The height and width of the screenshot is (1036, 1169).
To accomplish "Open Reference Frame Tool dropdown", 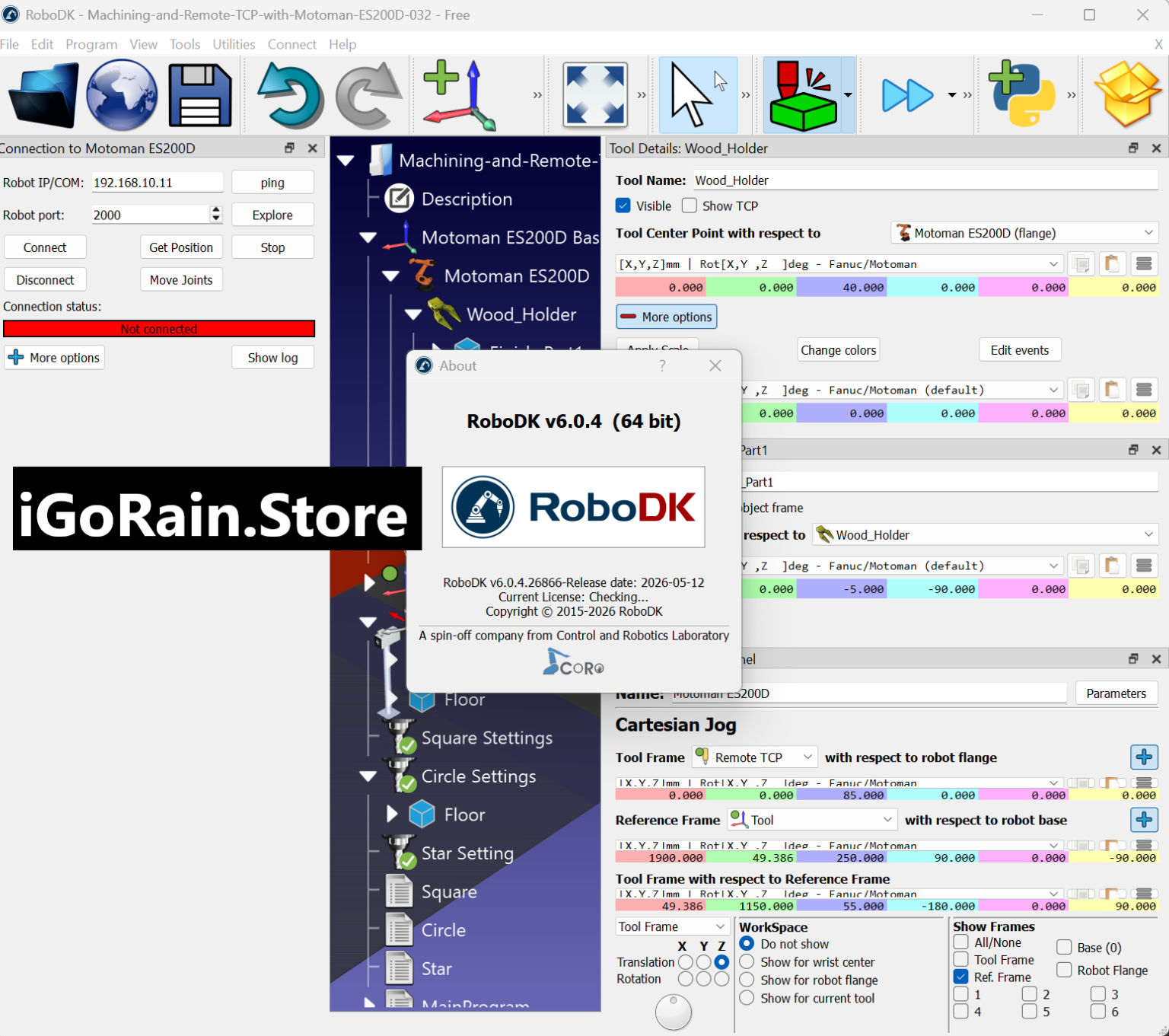I will [811, 819].
